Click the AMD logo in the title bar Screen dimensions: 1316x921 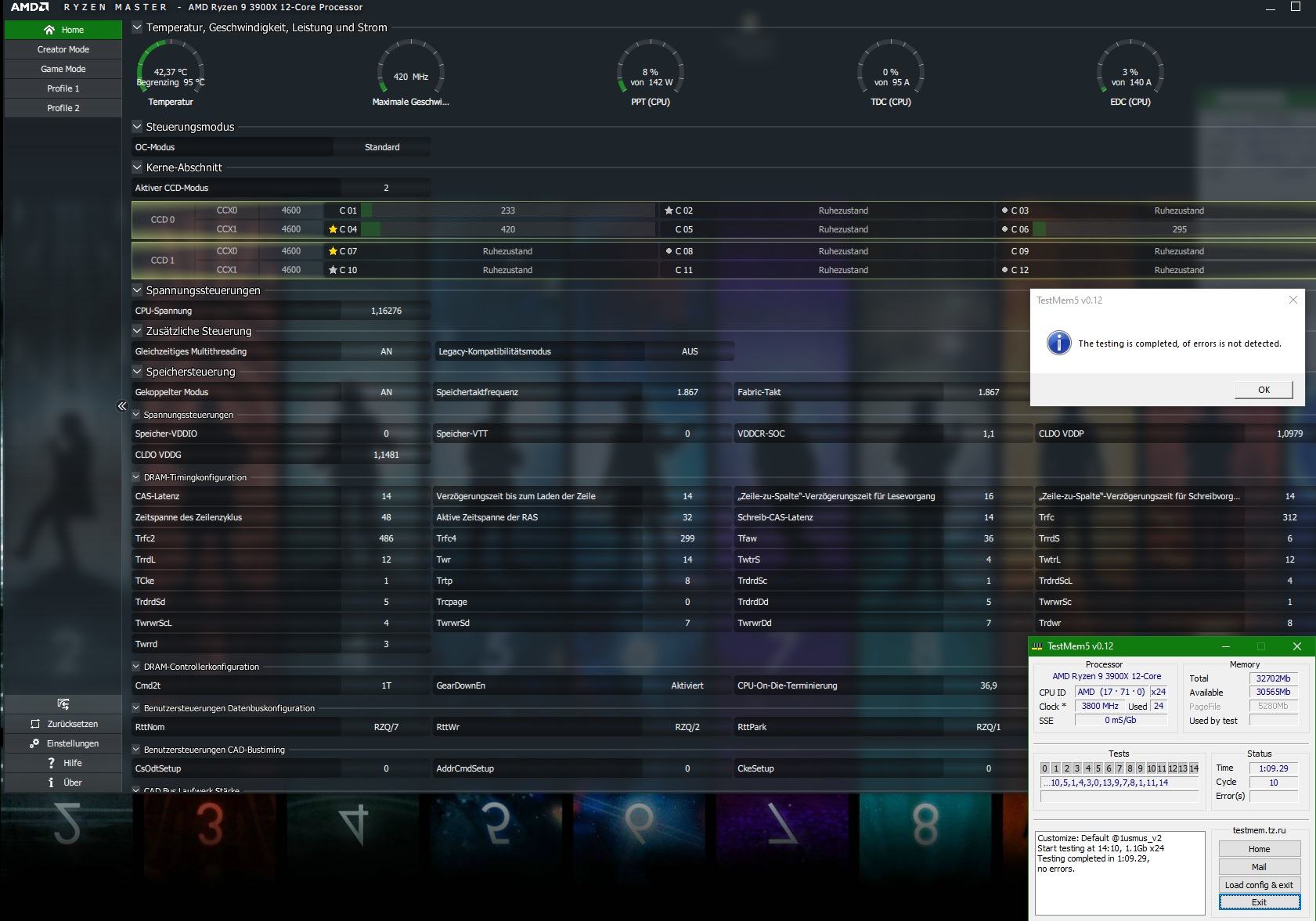[x=30, y=7]
